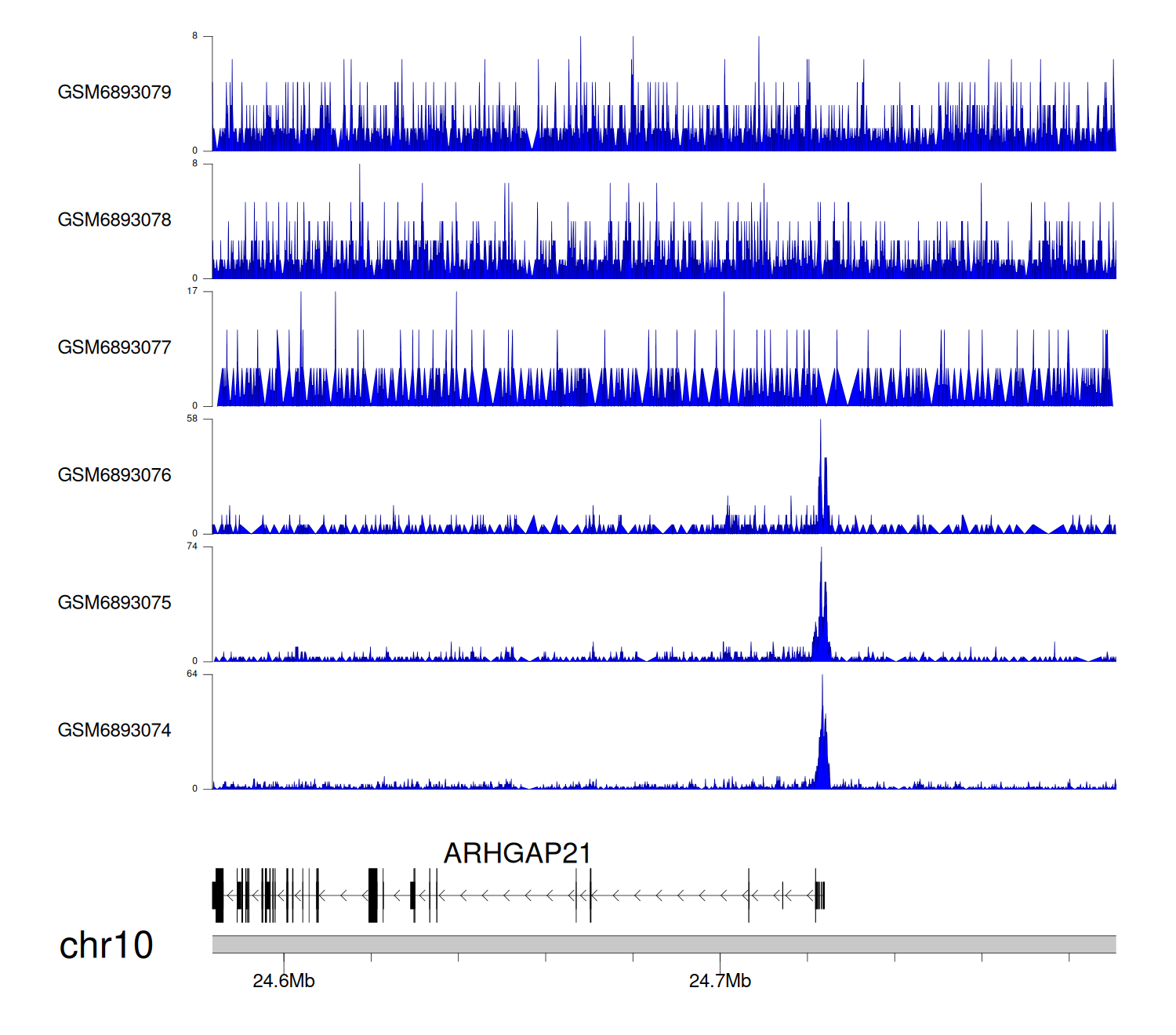Click the 24.7Mb axis position label

tap(720, 981)
